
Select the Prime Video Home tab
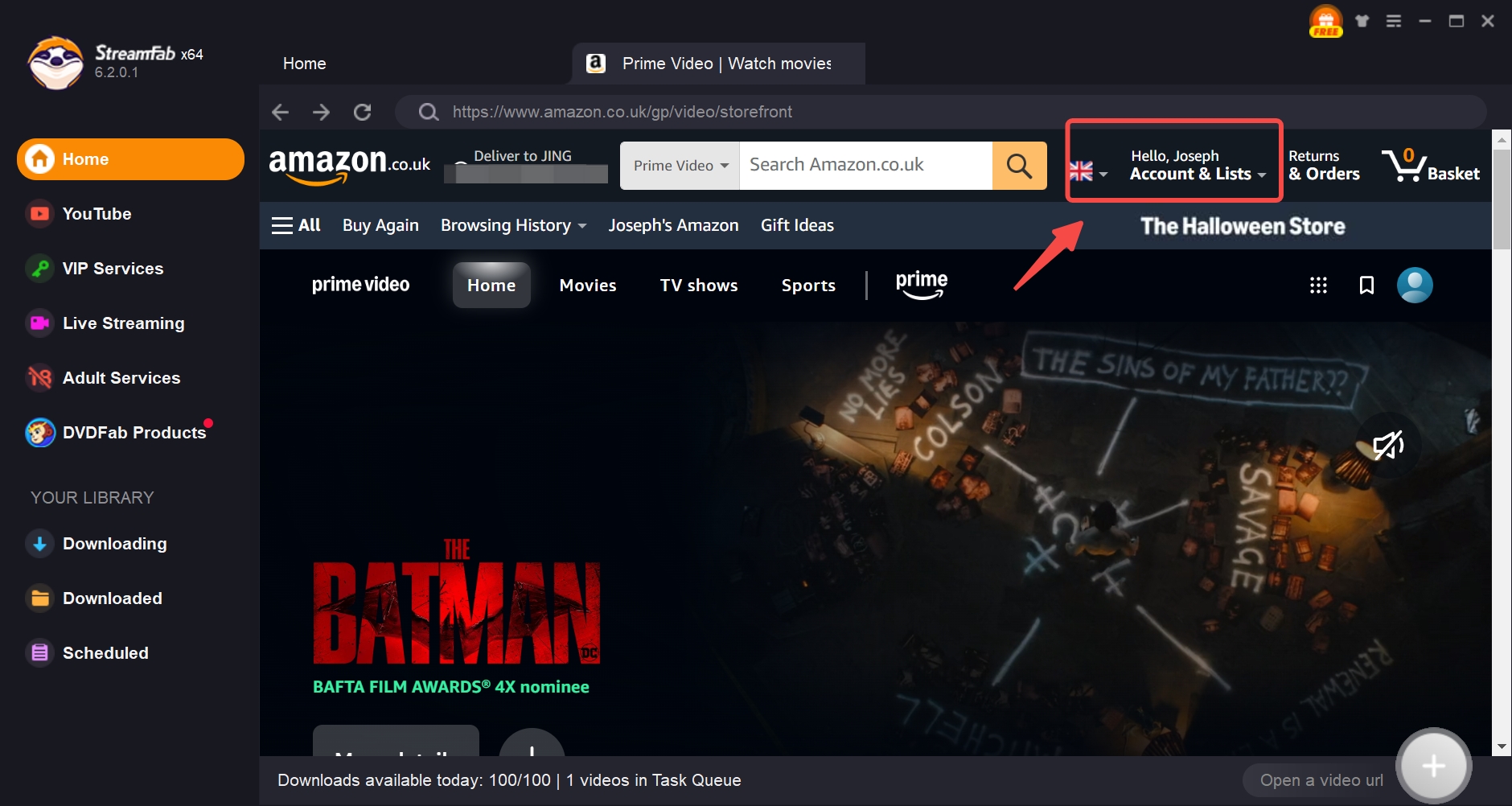[x=491, y=286]
